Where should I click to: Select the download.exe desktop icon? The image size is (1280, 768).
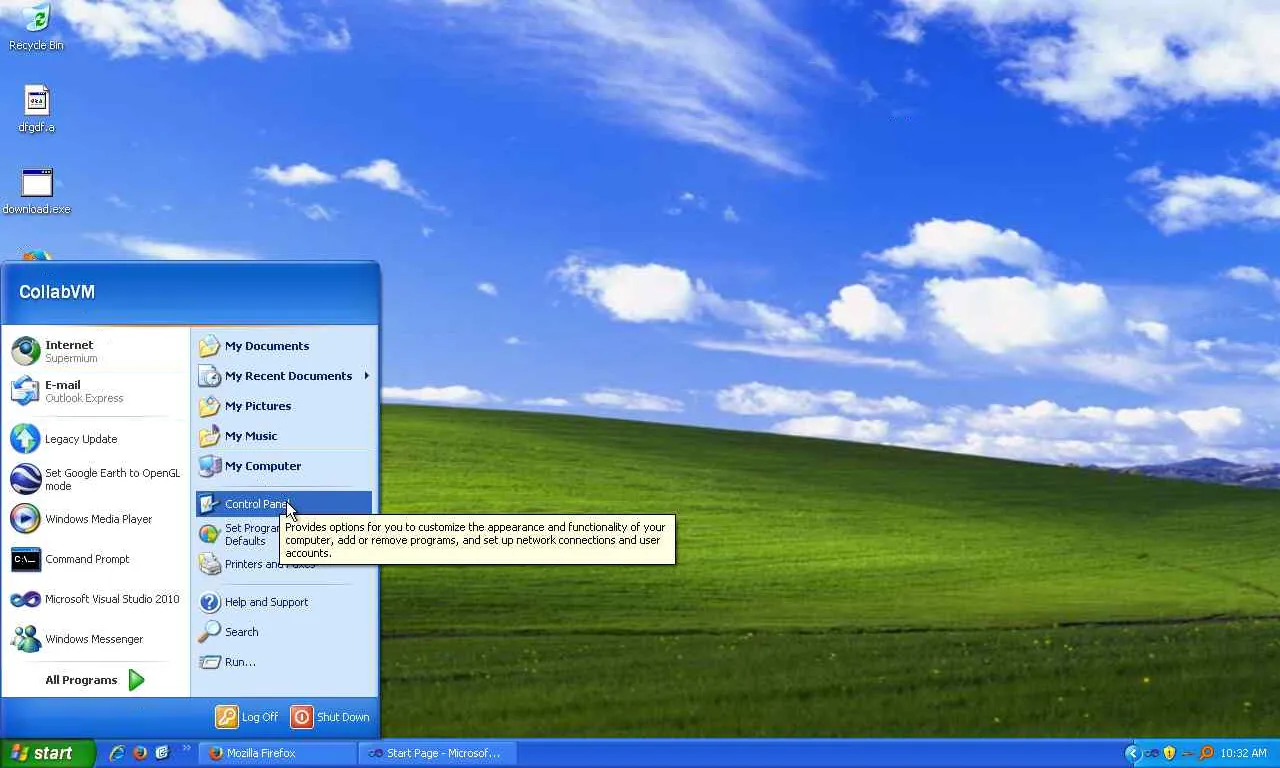37,190
